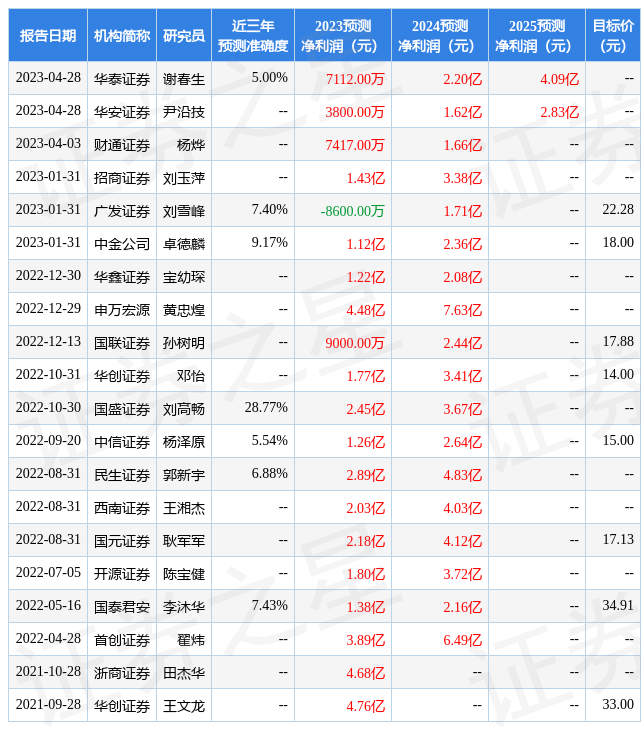Select researcher 王文龙
The height and width of the screenshot is (730, 641).
point(184,707)
